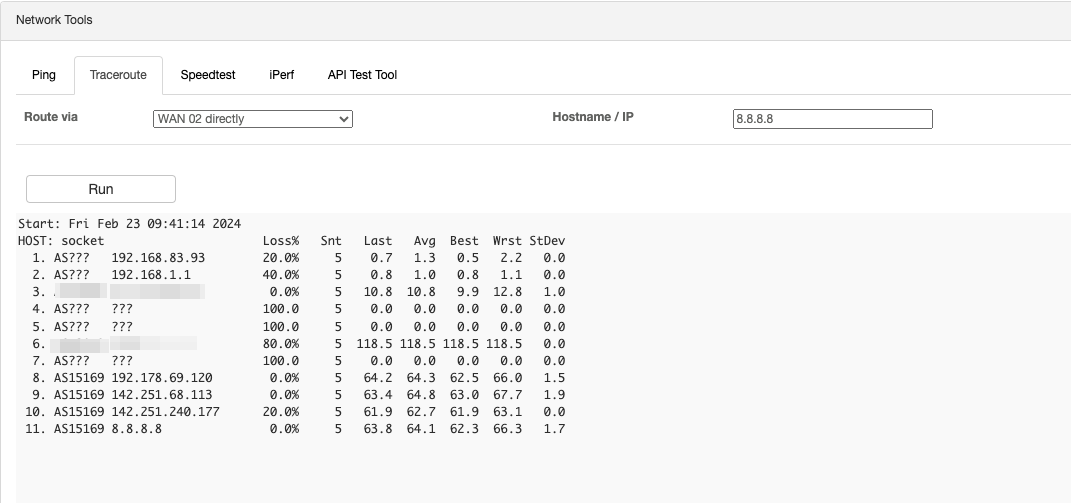This screenshot has width=1071, height=503.
Task: Click the HOST: socket label
Action: click(61, 241)
